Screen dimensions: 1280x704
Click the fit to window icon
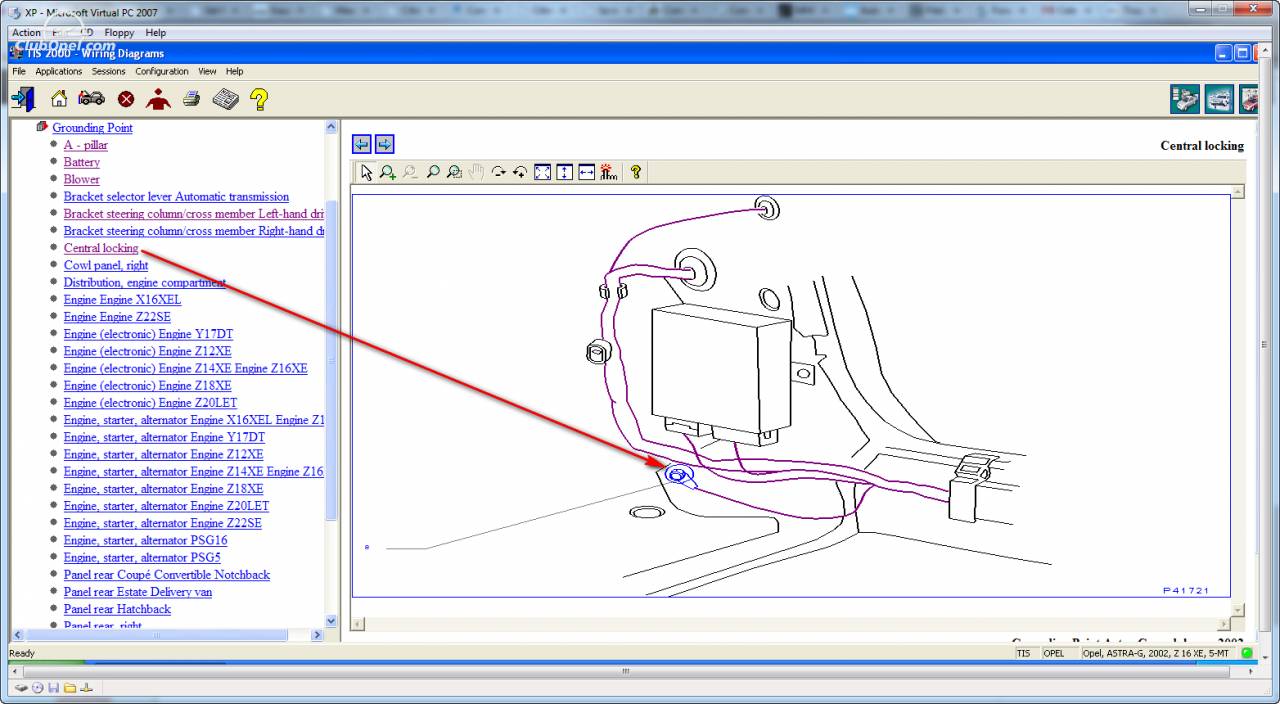542,172
